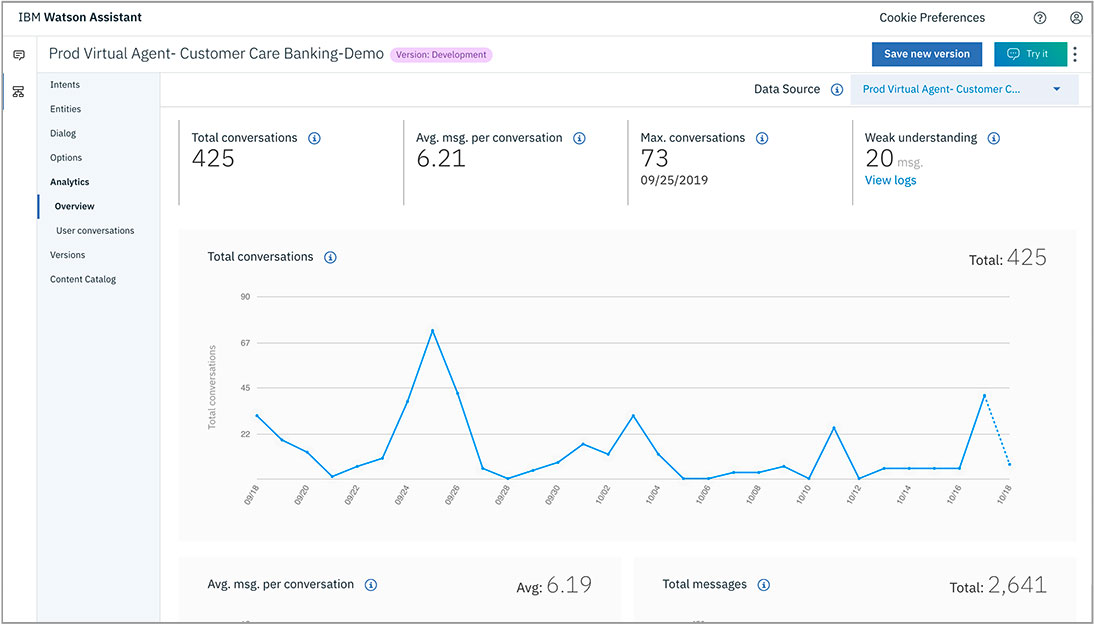Open the View logs link

coord(890,180)
